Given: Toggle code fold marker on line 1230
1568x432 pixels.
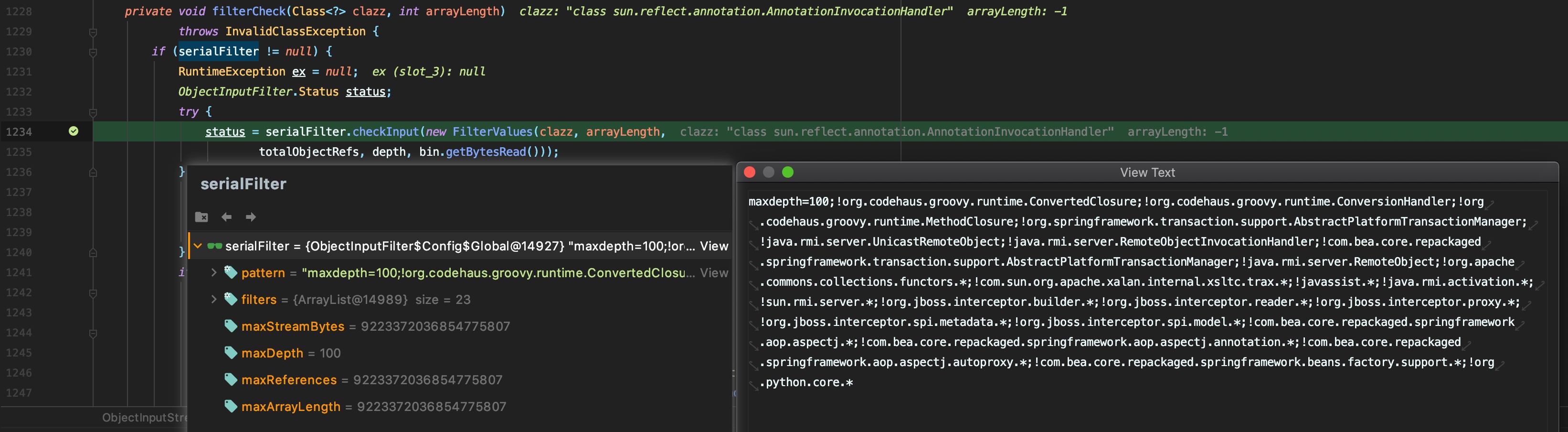Looking at the screenshot, I should (93, 53).
